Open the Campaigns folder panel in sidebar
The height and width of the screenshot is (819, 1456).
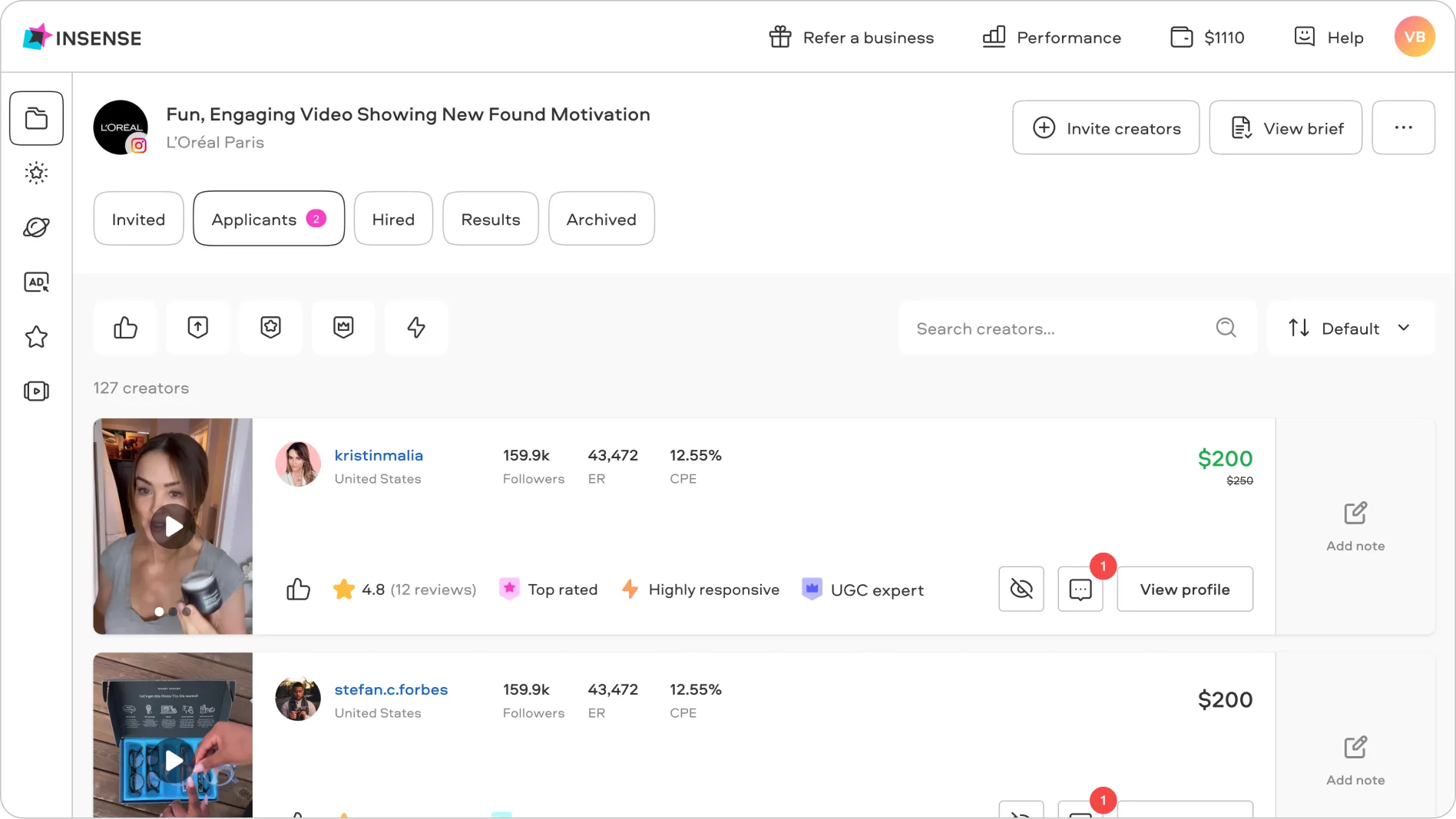click(37, 118)
